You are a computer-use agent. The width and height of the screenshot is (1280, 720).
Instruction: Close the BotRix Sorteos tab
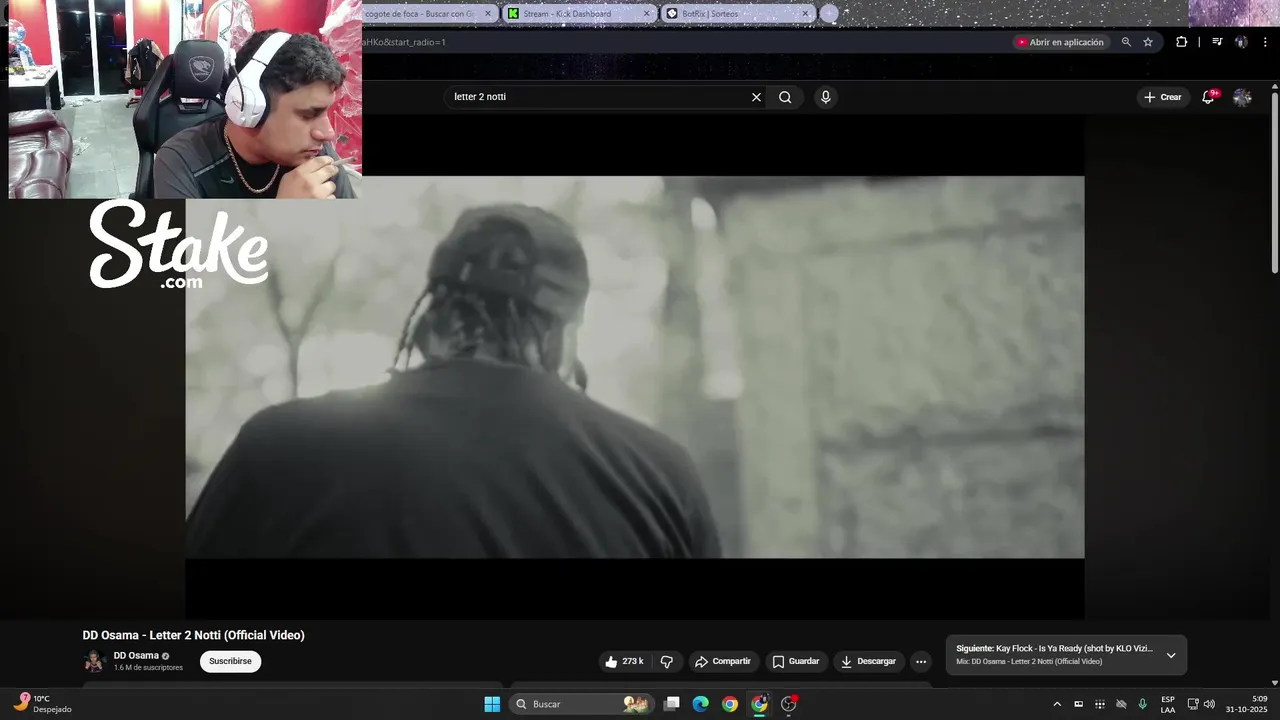[805, 14]
